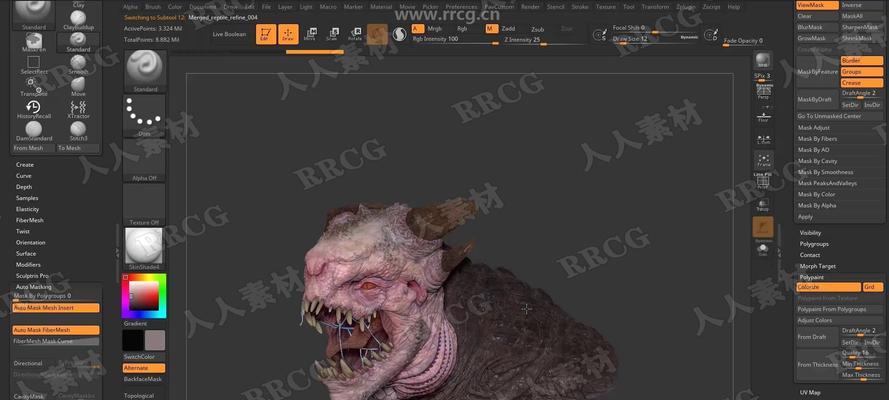The height and width of the screenshot is (400, 889).
Task: Select the Smooth brush icon
Action: point(78,63)
